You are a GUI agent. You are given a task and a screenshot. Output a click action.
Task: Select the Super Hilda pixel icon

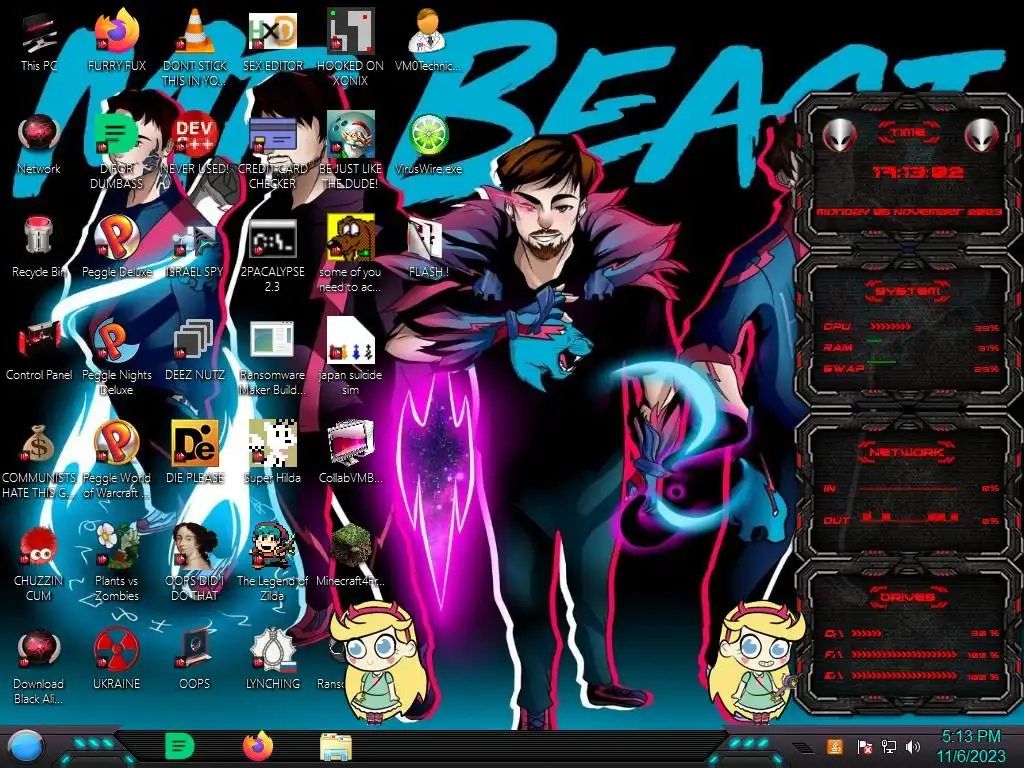point(272,454)
